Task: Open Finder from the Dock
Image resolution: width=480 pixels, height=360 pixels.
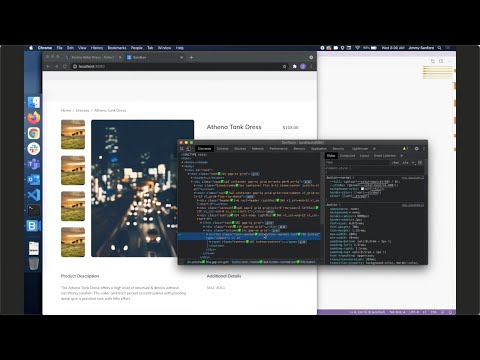Action: pyautogui.click(x=34, y=102)
